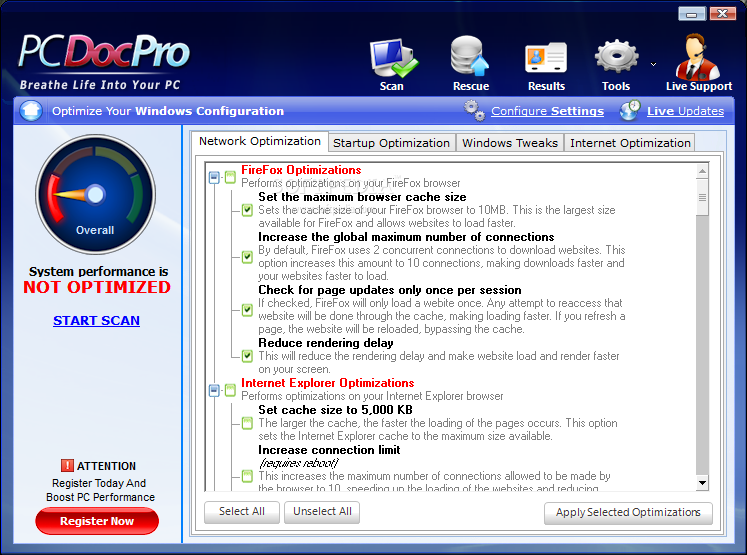This screenshot has width=747, height=555.
Task: Toggle the Internet Explorer Optimizations group checkbox
Action: 230,391
